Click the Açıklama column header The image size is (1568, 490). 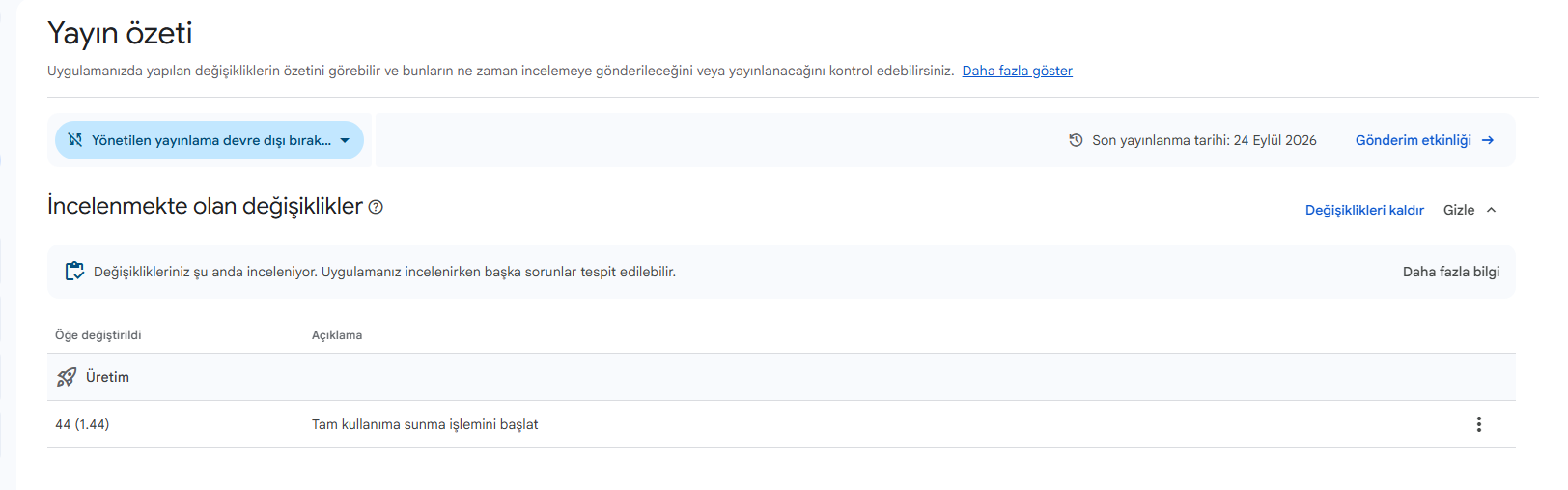click(337, 335)
